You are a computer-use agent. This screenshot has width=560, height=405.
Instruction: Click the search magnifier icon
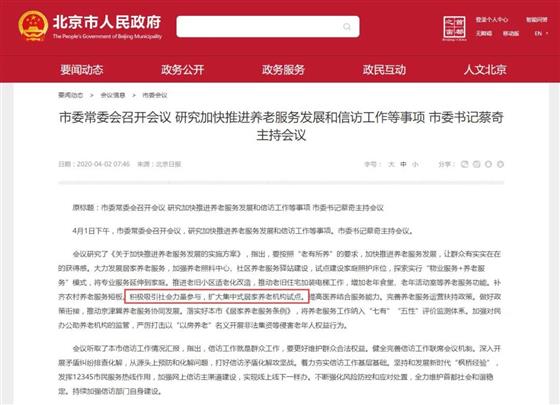tap(346, 27)
